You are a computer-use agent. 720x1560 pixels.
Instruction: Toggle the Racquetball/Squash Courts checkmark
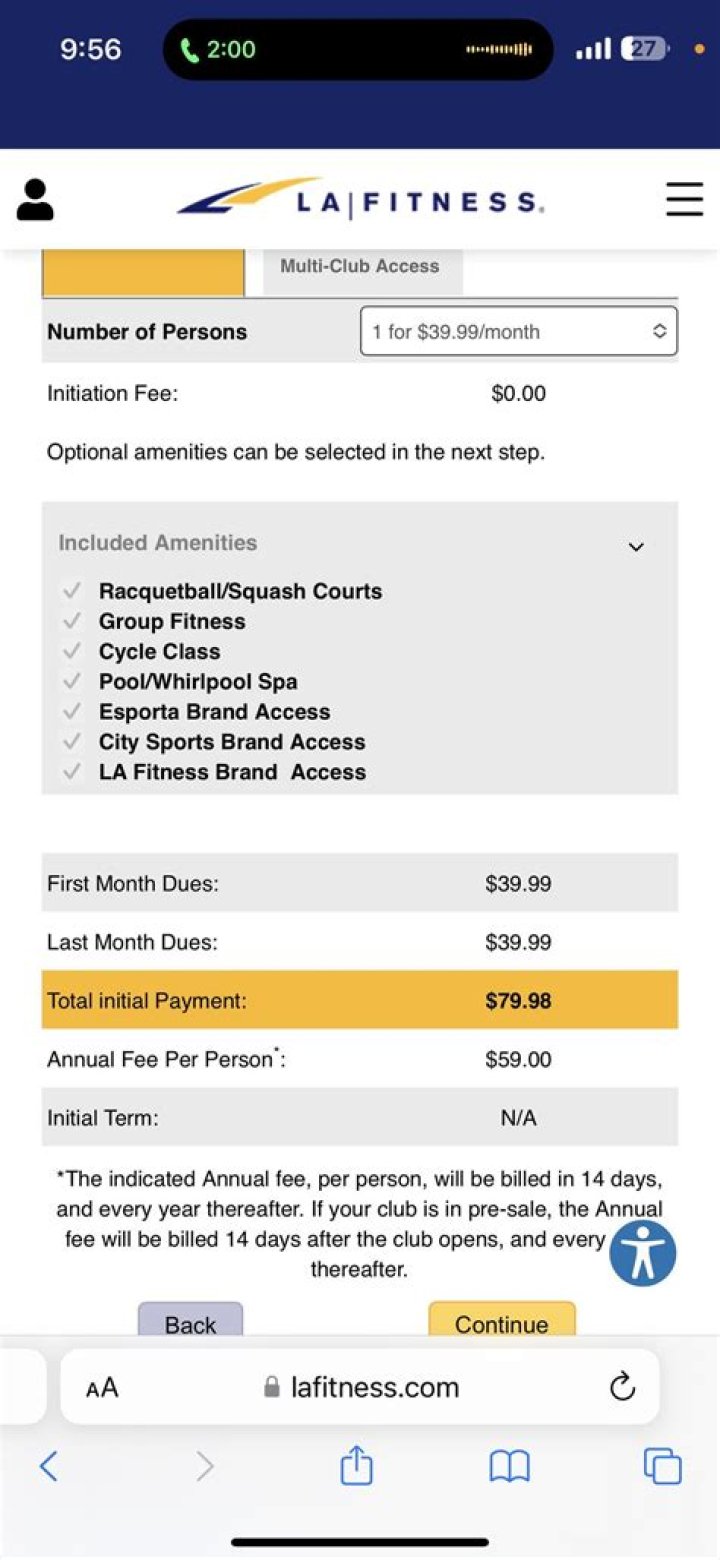[72, 591]
